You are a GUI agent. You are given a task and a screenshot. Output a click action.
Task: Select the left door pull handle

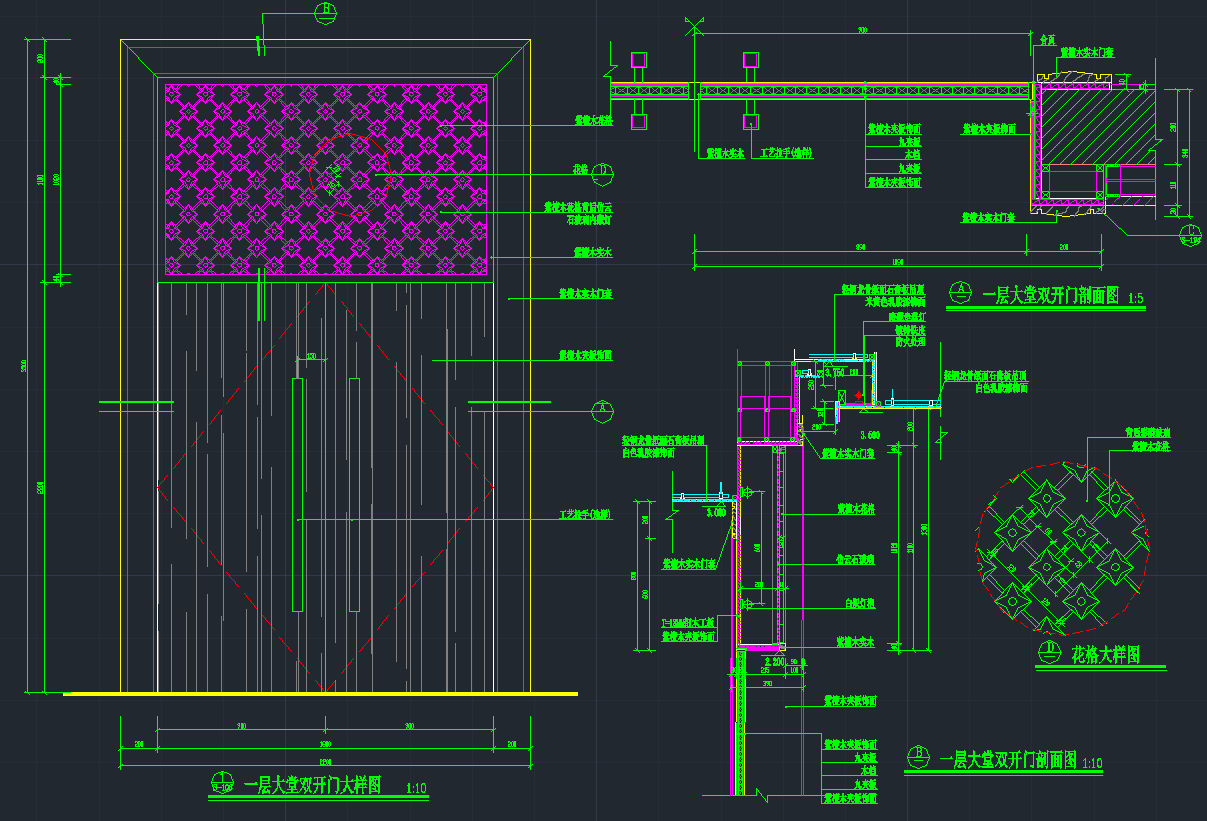pos(297,495)
